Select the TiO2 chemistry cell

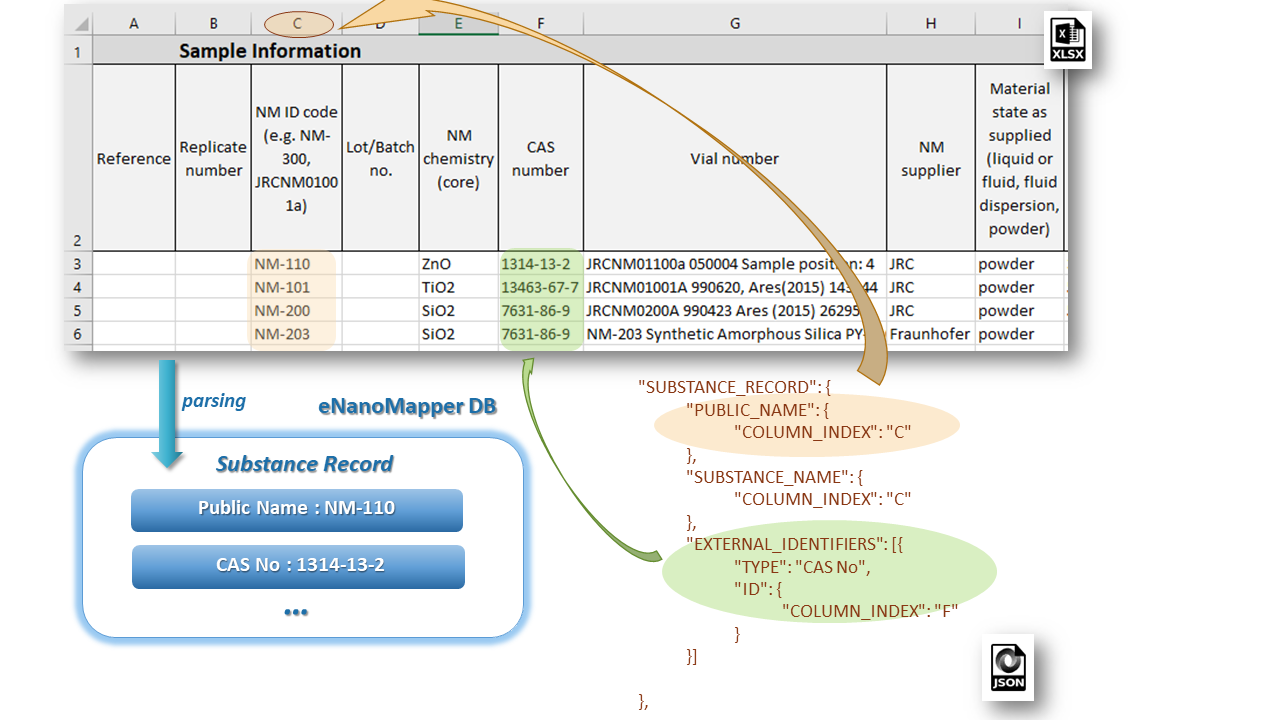click(459, 287)
